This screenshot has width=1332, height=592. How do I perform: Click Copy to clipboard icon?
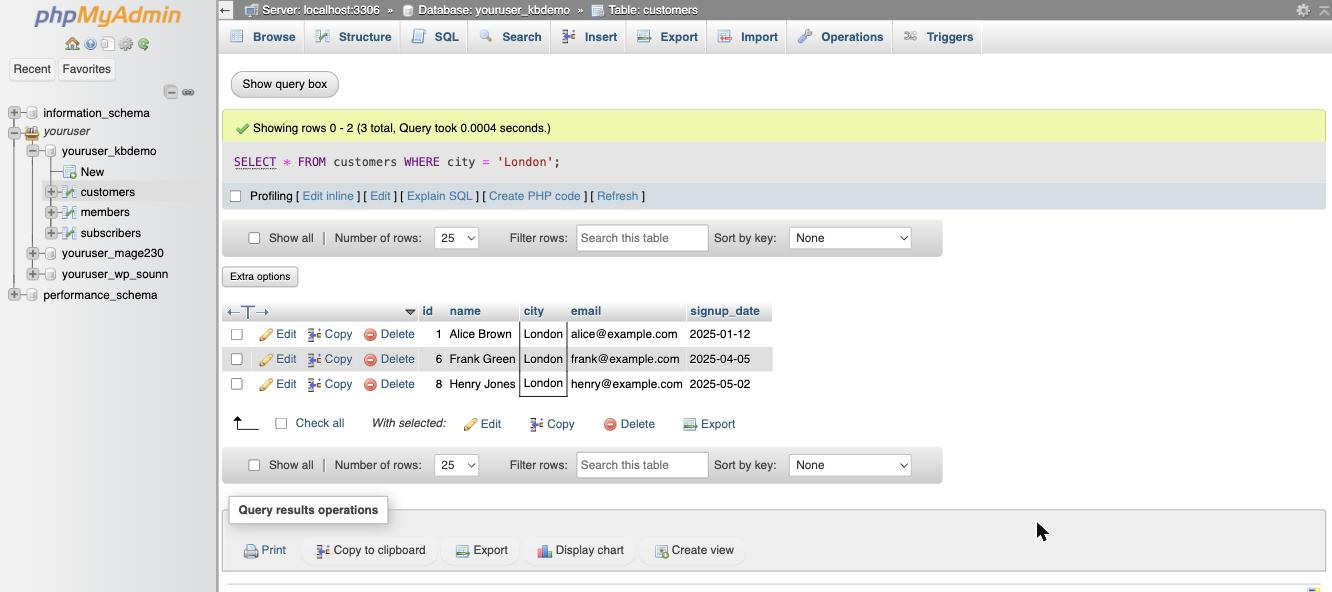point(323,551)
